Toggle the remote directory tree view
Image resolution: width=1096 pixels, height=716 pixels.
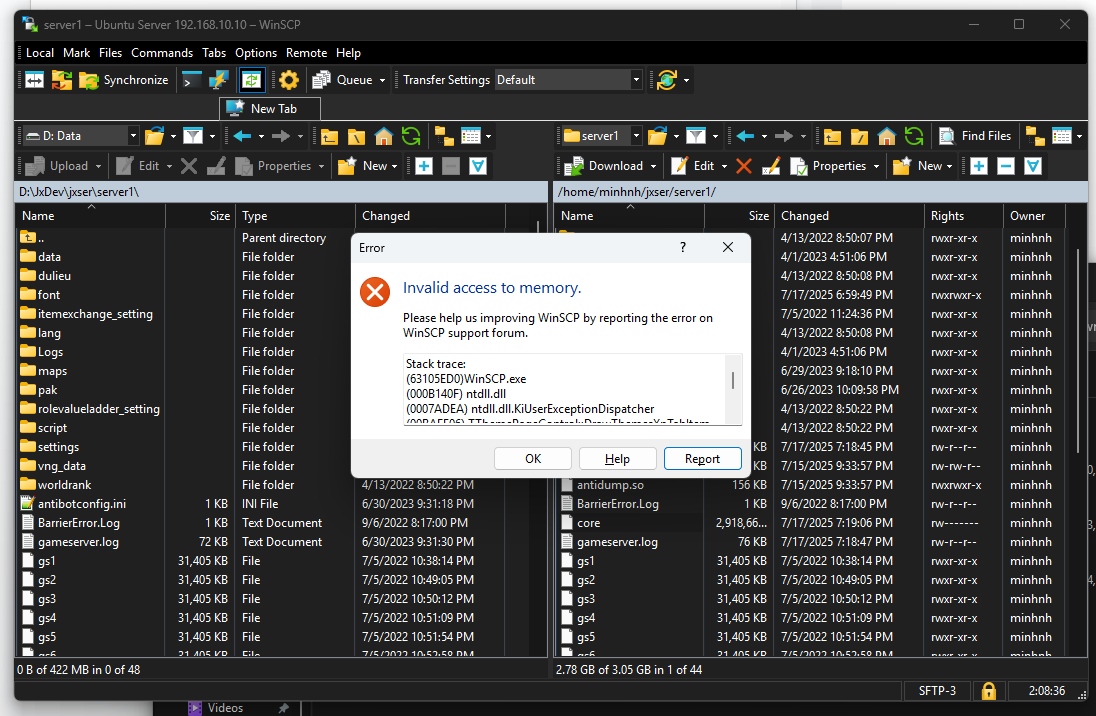(1035, 137)
